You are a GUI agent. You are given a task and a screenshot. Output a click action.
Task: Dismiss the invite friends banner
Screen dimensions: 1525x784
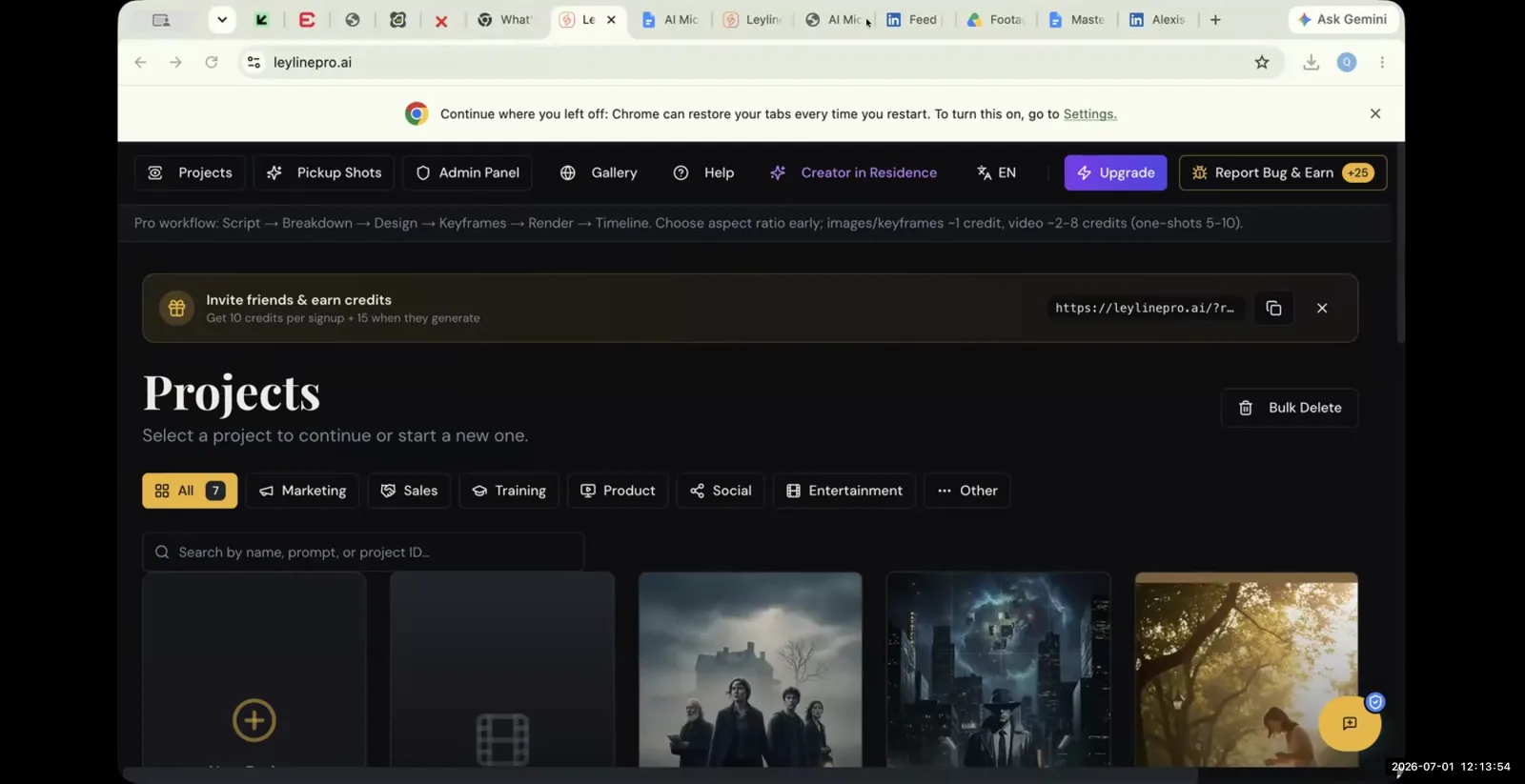pyautogui.click(x=1322, y=308)
